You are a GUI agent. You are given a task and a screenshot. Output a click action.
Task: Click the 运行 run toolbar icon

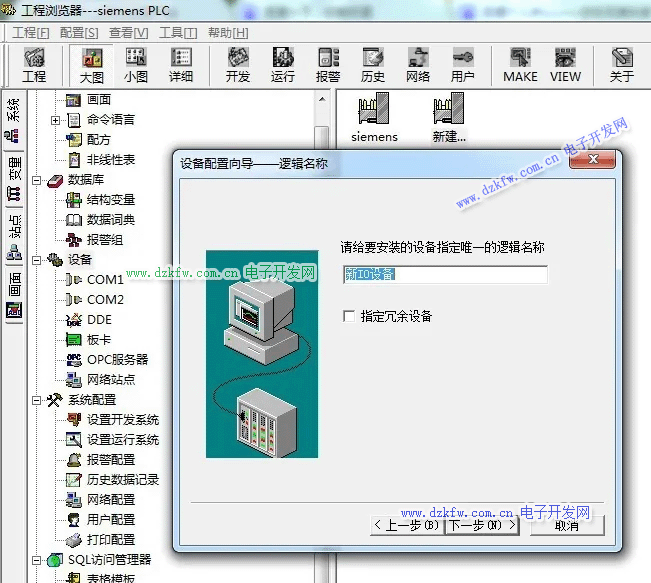pos(283,66)
